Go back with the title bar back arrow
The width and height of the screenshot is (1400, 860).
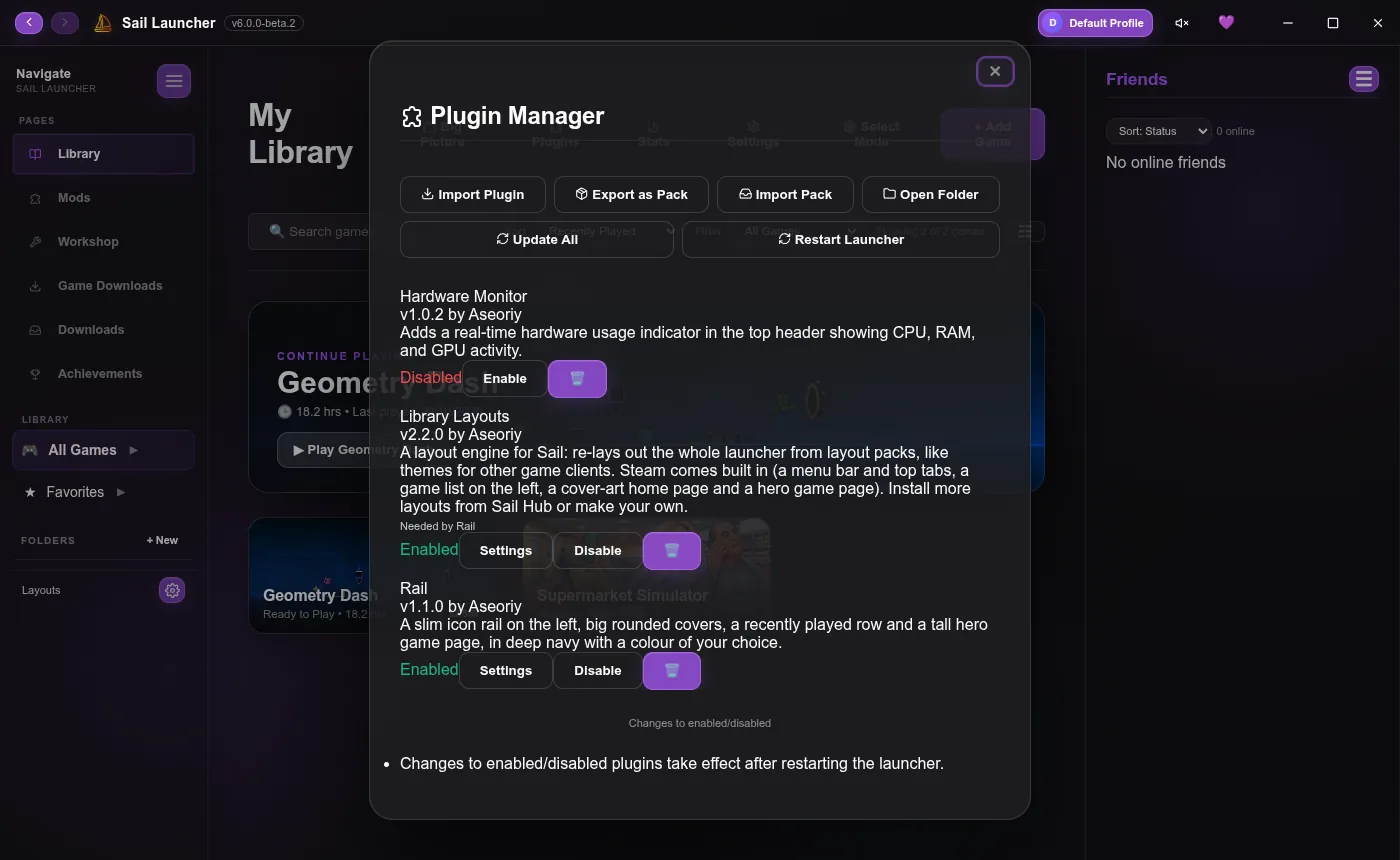coord(29,22)
